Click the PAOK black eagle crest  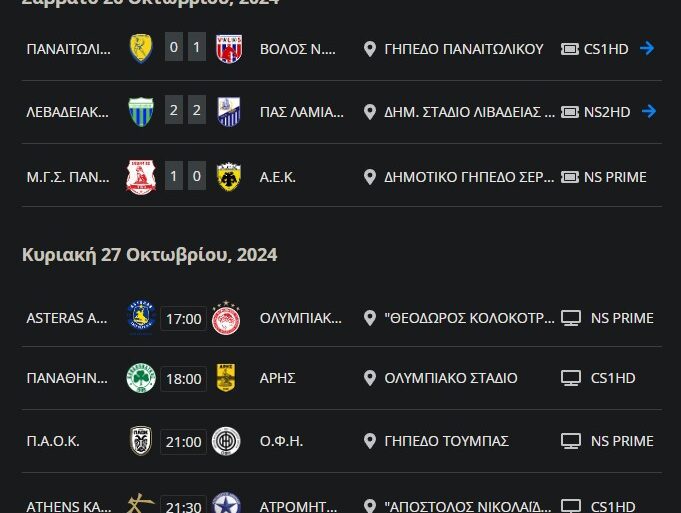tap(140, 441)
